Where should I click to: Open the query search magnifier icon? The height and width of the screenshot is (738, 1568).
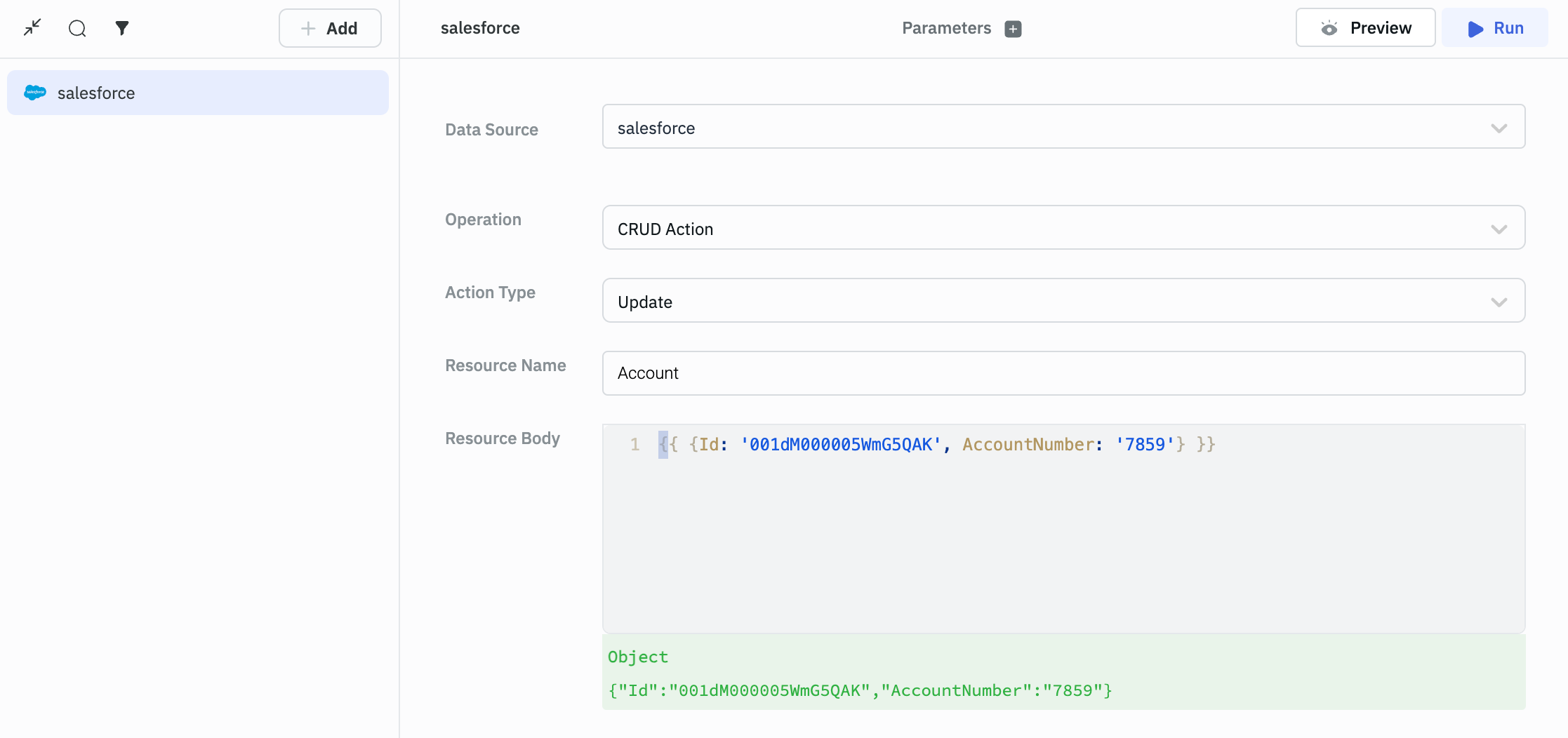point(77,28)
